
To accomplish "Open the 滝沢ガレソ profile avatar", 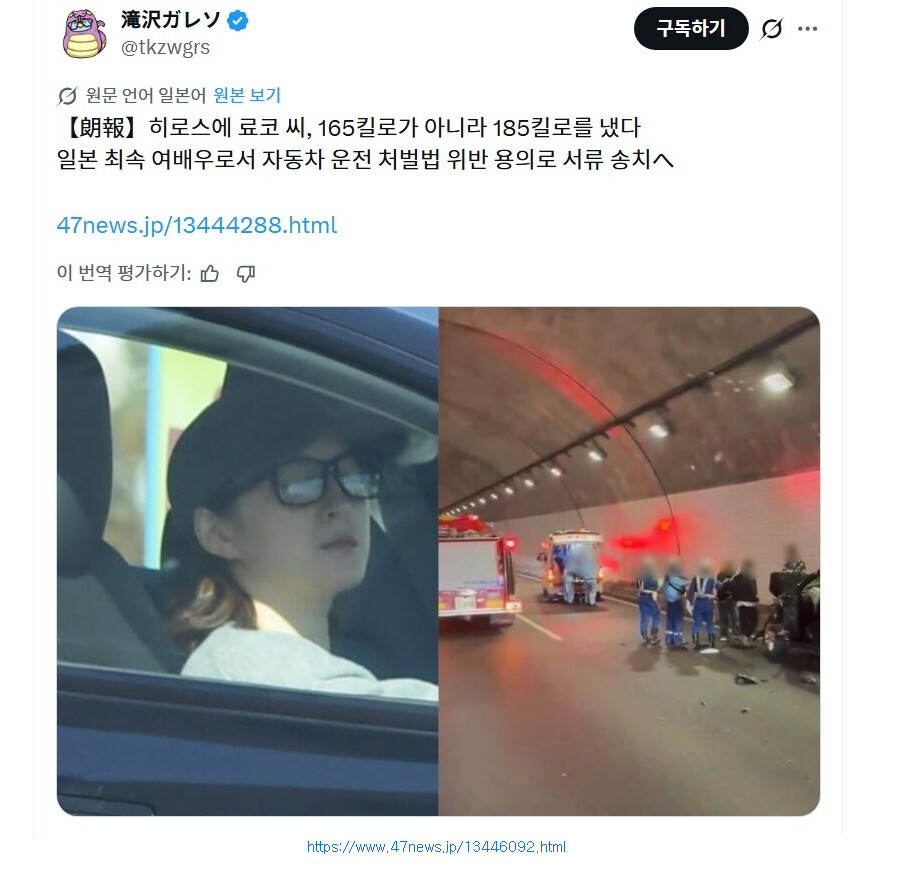I will tap(84, 33).
